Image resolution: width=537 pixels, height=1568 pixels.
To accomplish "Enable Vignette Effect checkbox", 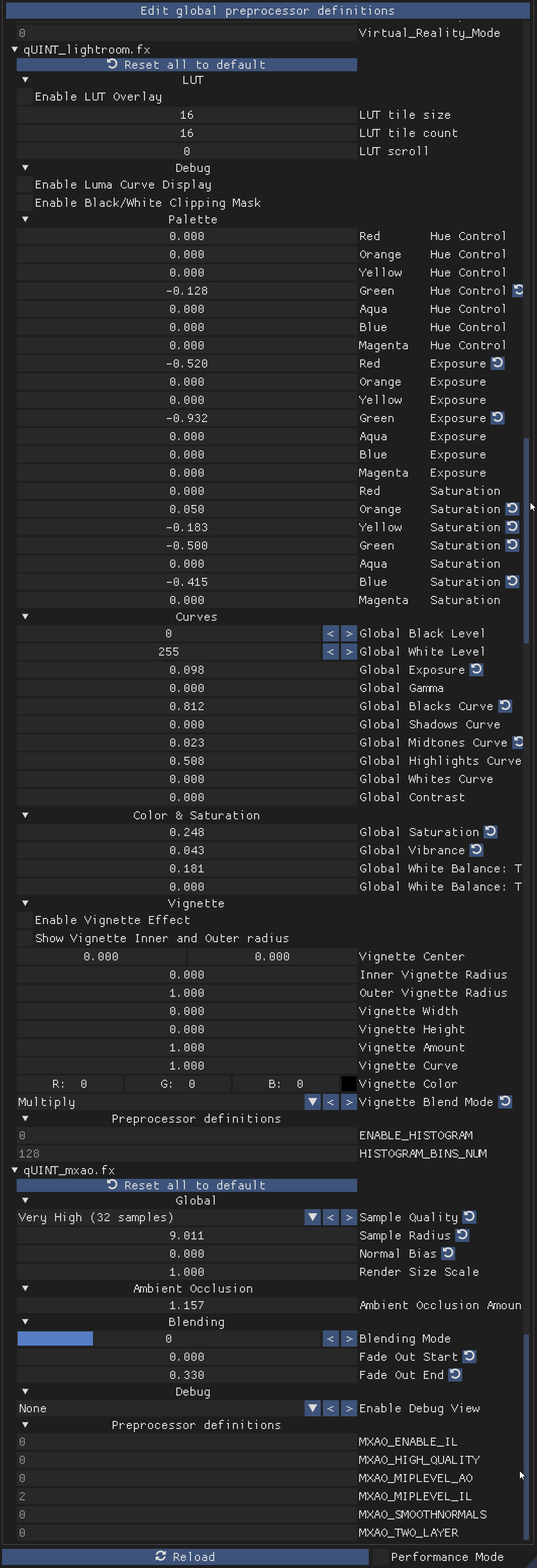I will pos(24,920).
